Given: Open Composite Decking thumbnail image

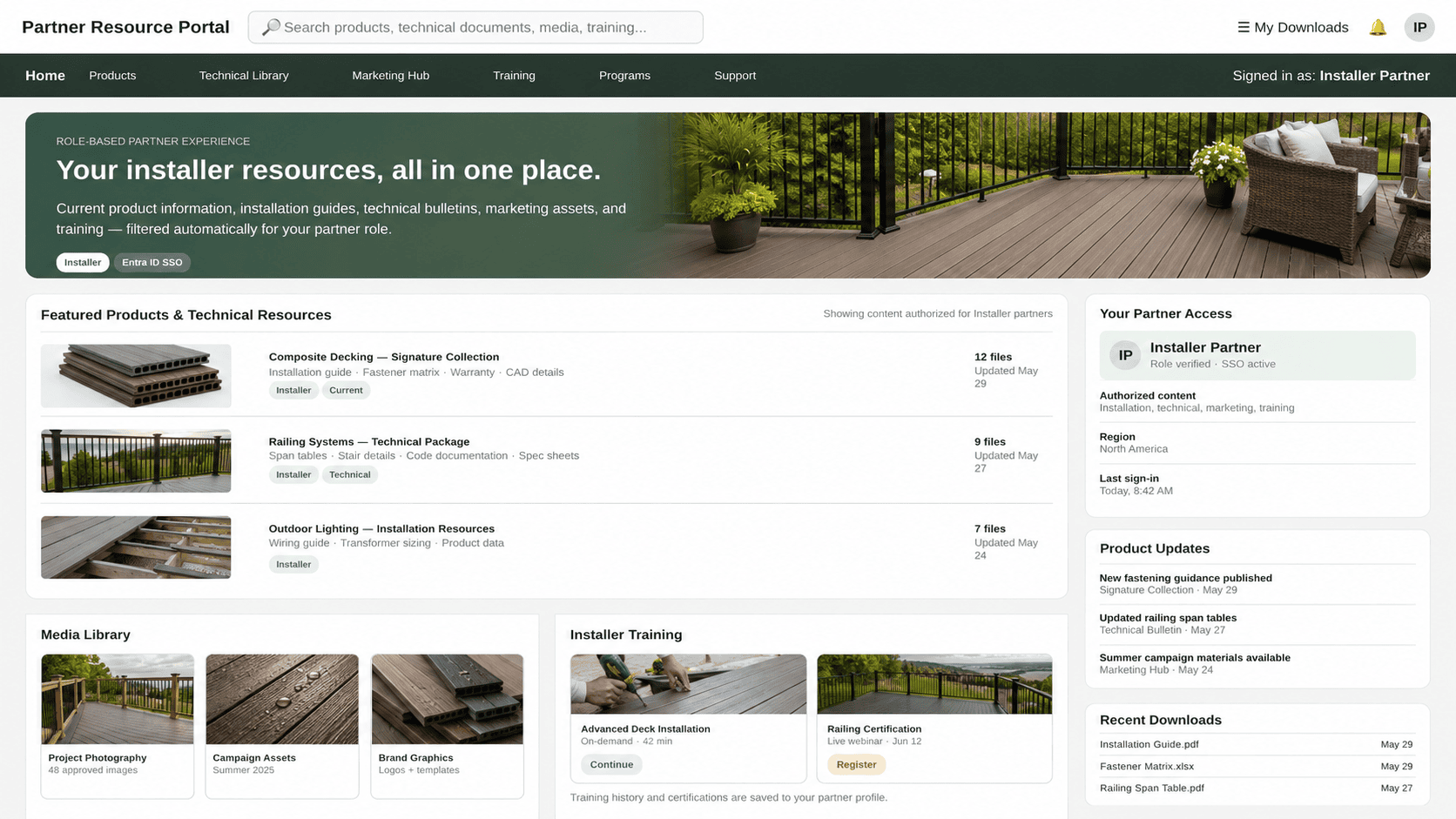Looking at the screenshot, I should 136,376.
